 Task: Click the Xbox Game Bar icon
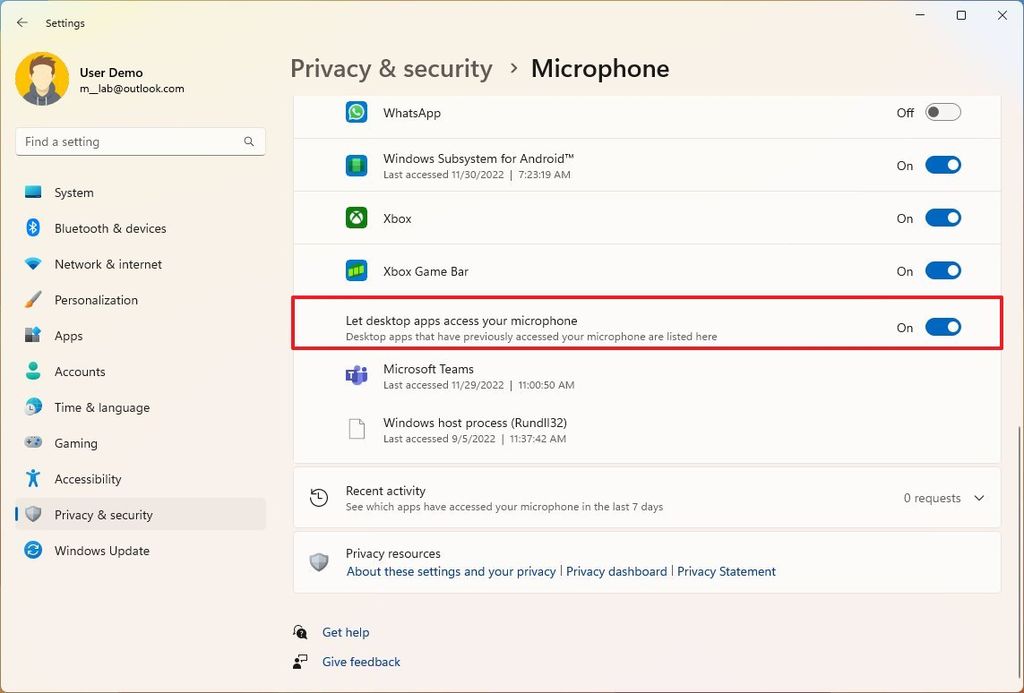click(356, 270)
